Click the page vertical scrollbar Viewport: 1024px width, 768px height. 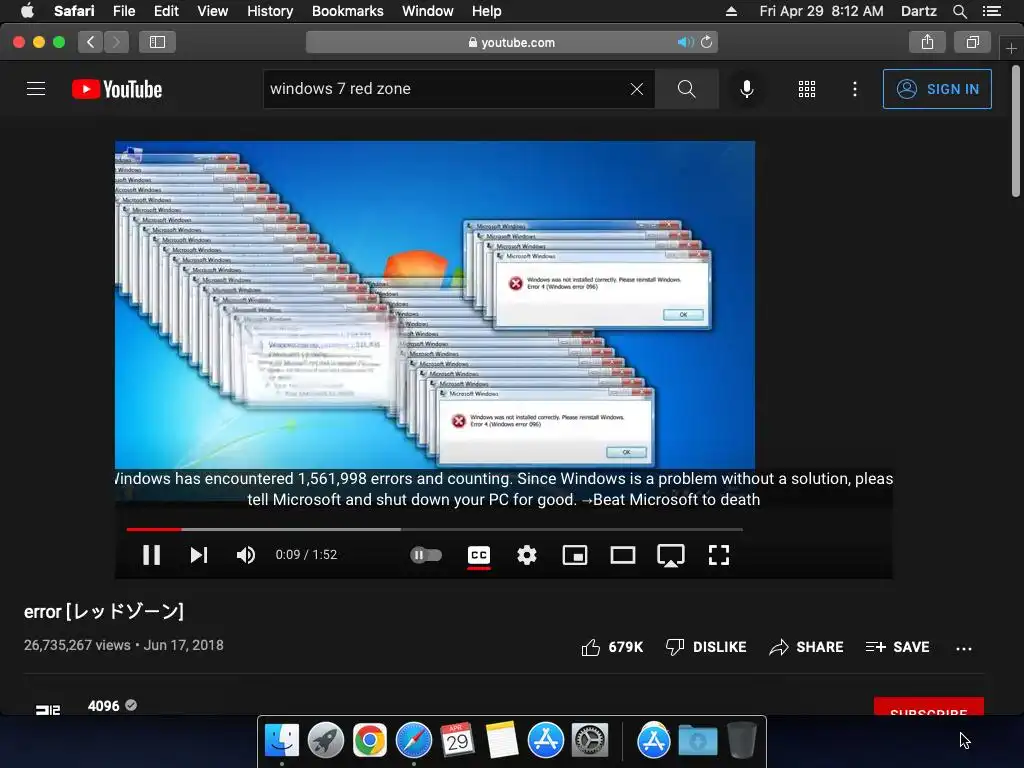coord(1016,131)
